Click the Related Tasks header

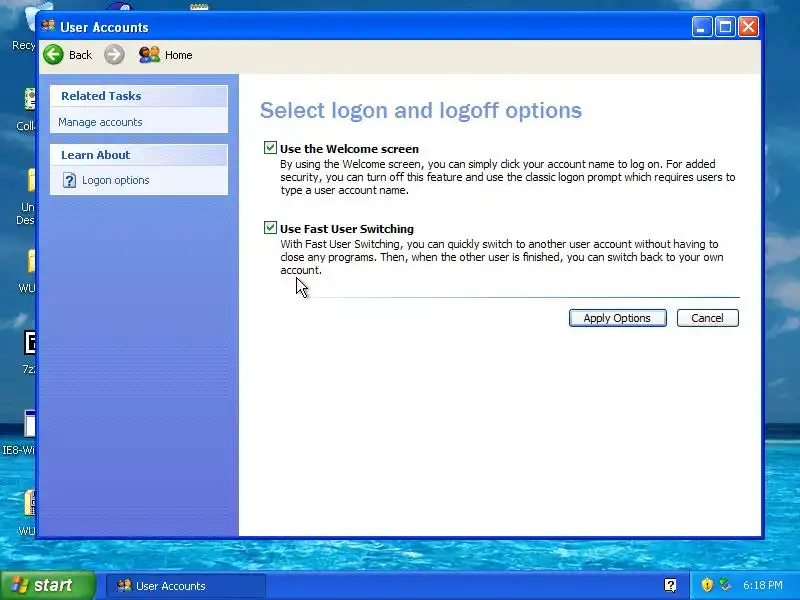point(139,96)
